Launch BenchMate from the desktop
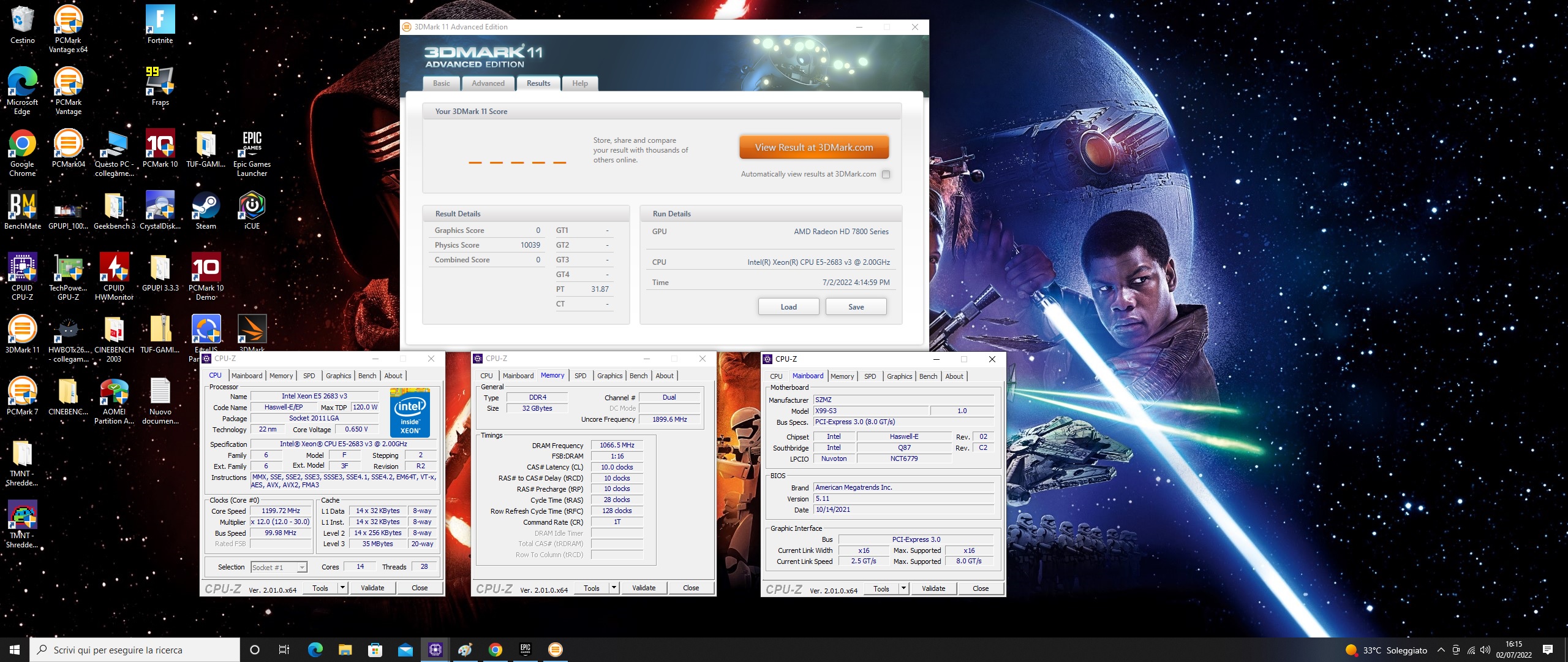This screenshot has width=1568, height=662. [22, 210]
